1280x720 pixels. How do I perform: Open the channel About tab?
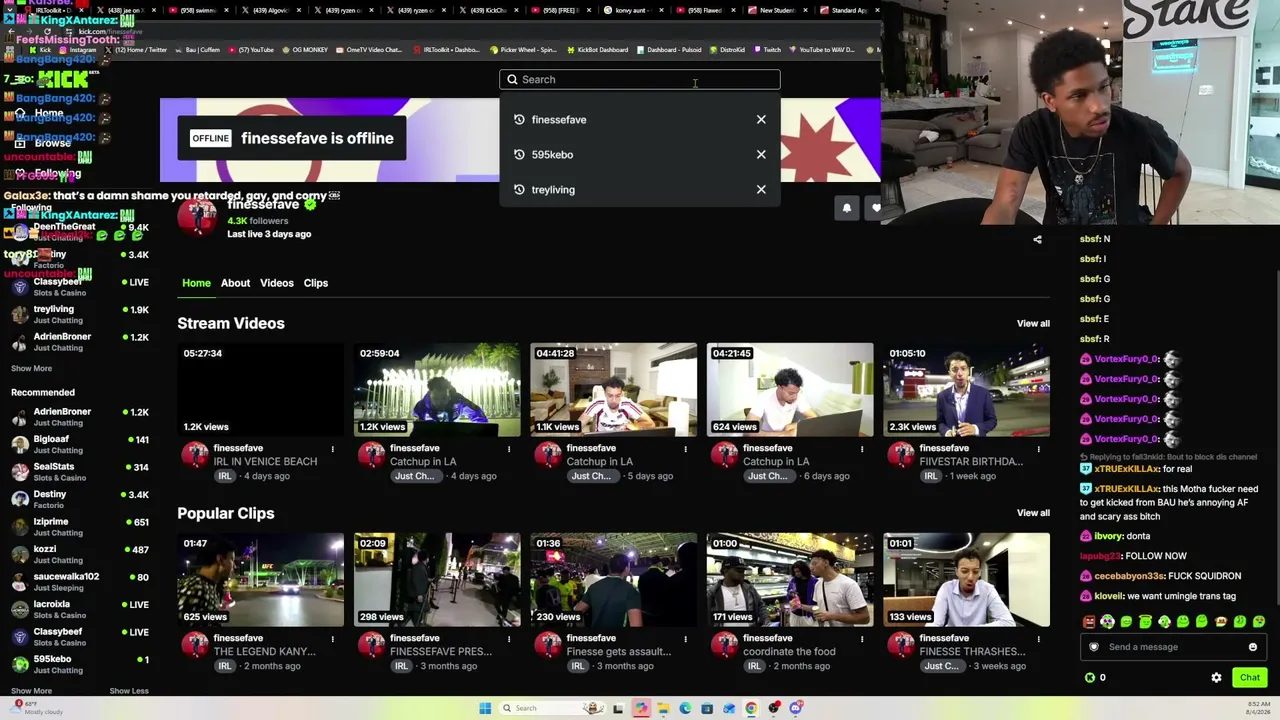pos(235,283)
